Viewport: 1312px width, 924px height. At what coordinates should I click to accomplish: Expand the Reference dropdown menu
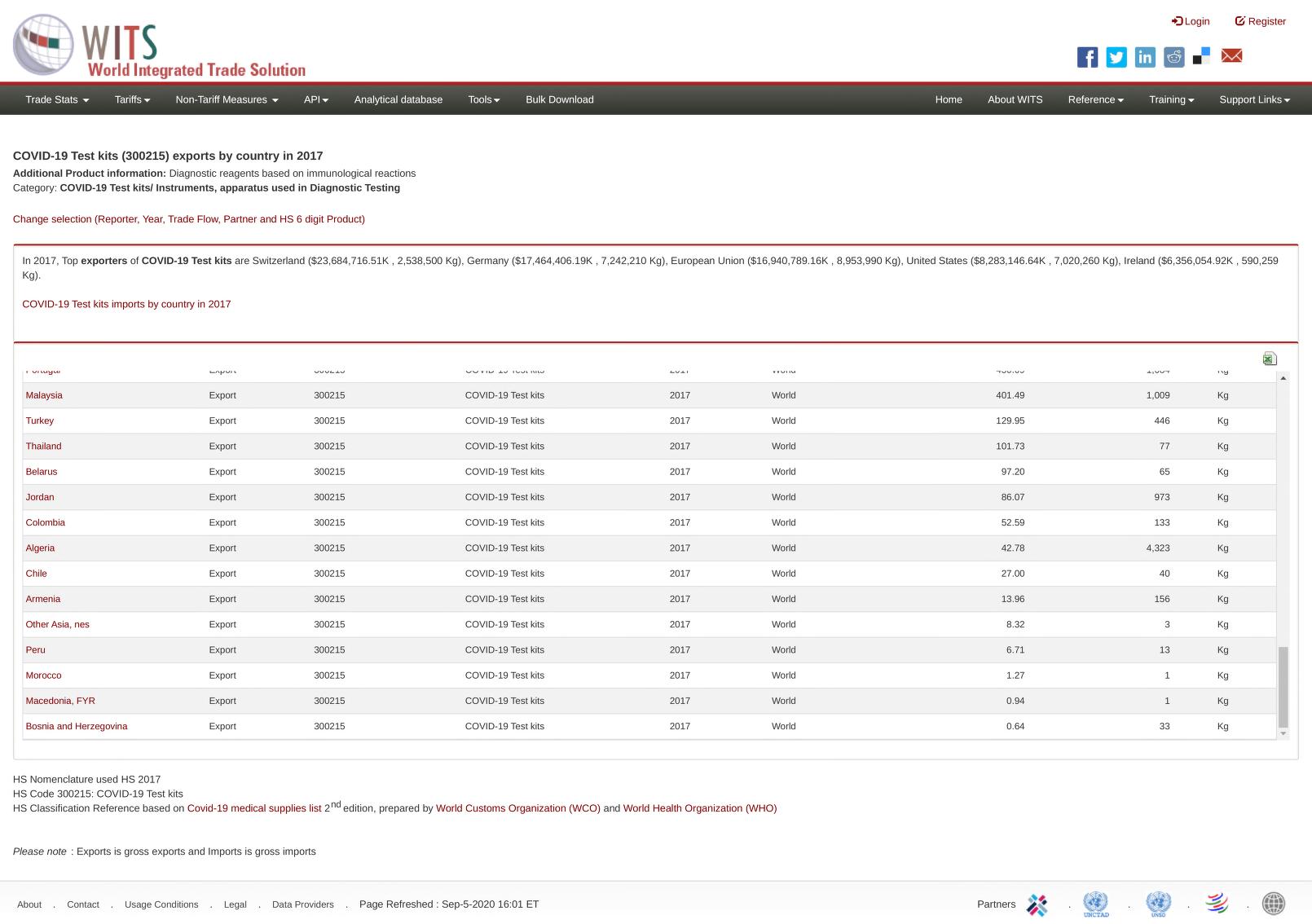(1095, 99)
